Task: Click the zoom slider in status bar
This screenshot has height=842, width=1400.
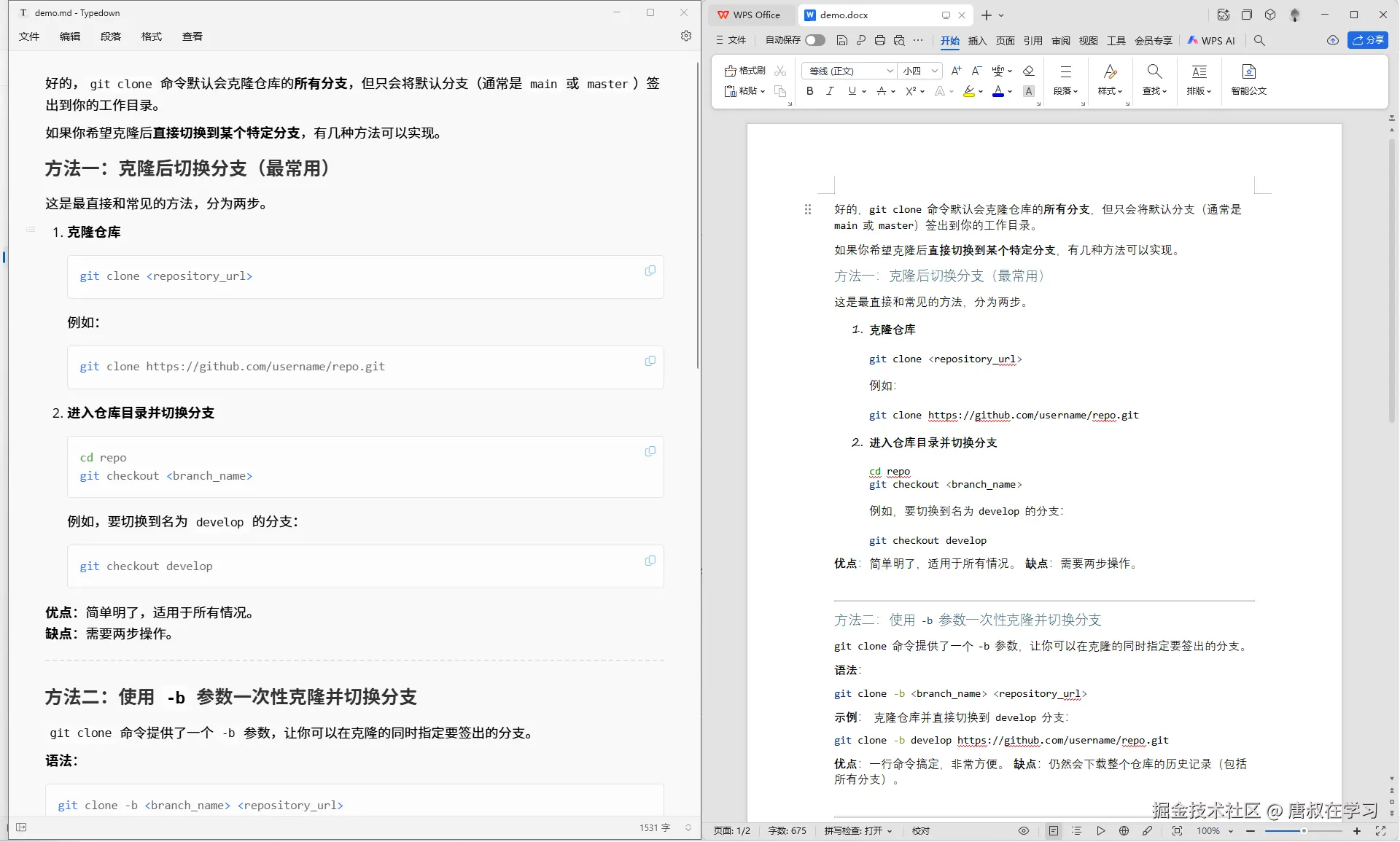Action: point(1303,830)
